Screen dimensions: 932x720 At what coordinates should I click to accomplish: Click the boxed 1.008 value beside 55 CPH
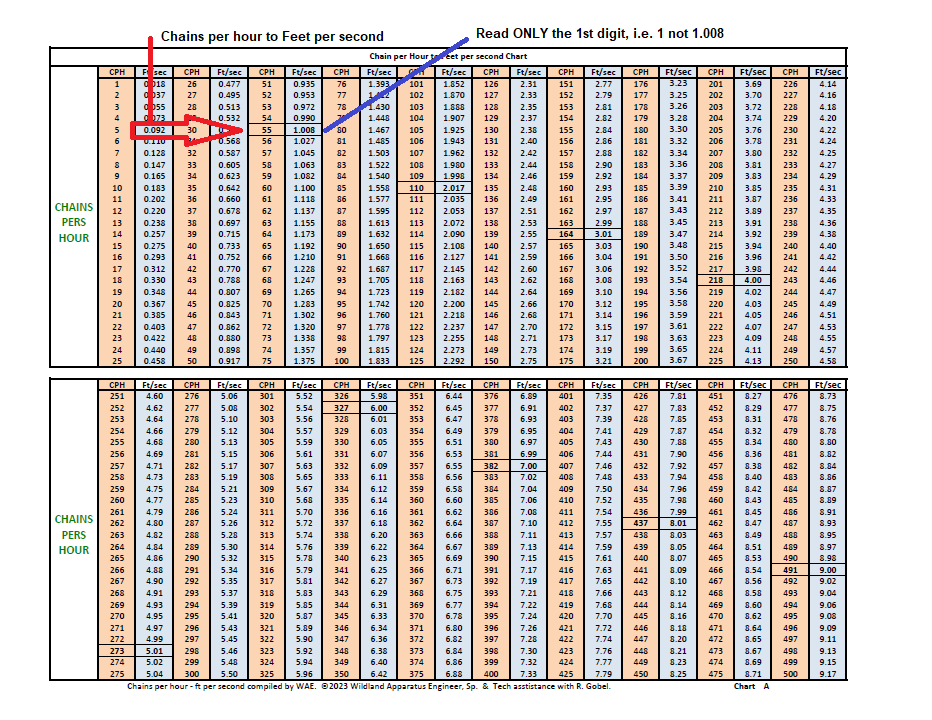pos(304,128)
